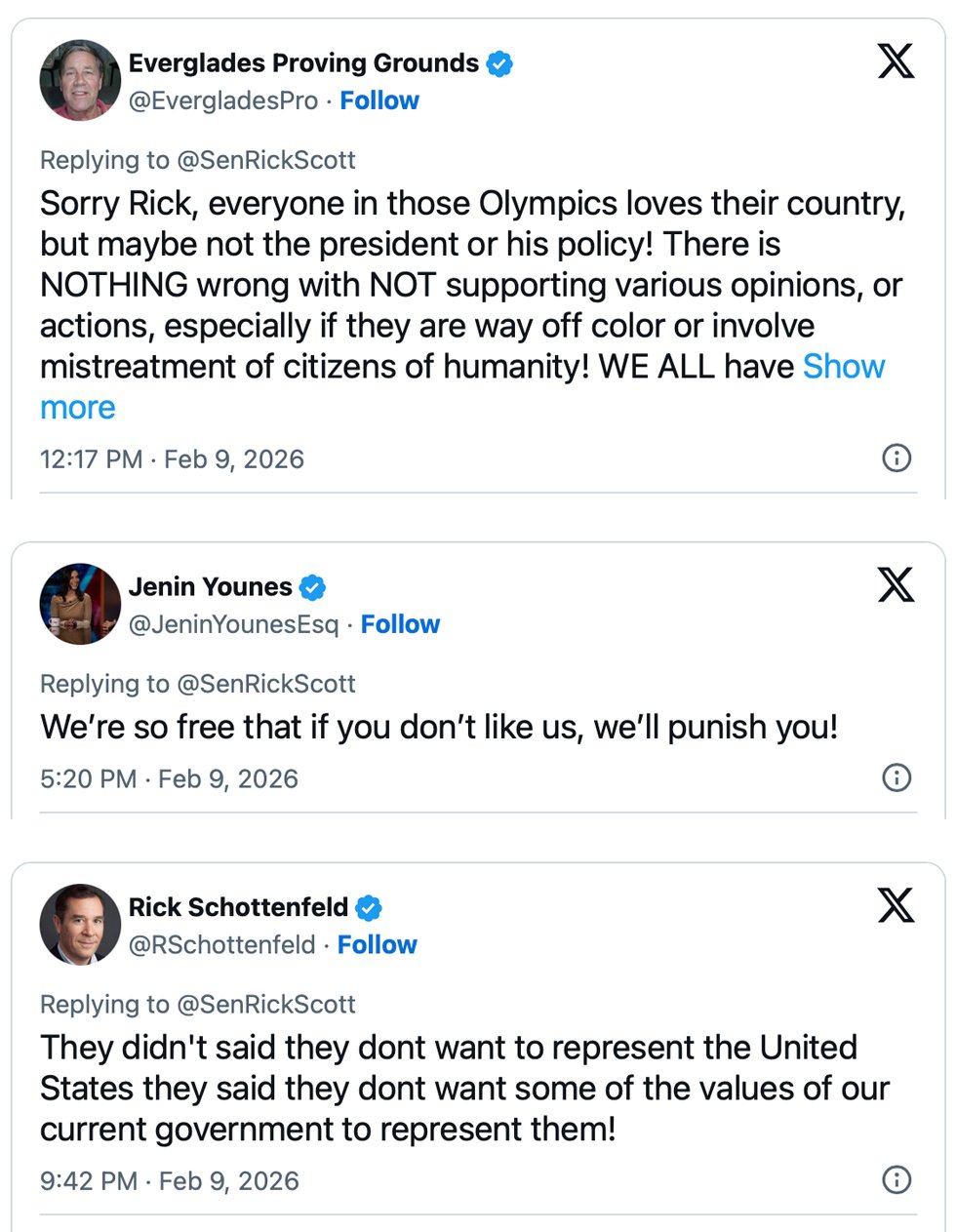
Task: Expand the tweet with Show more
Action: tap(843, 367)
